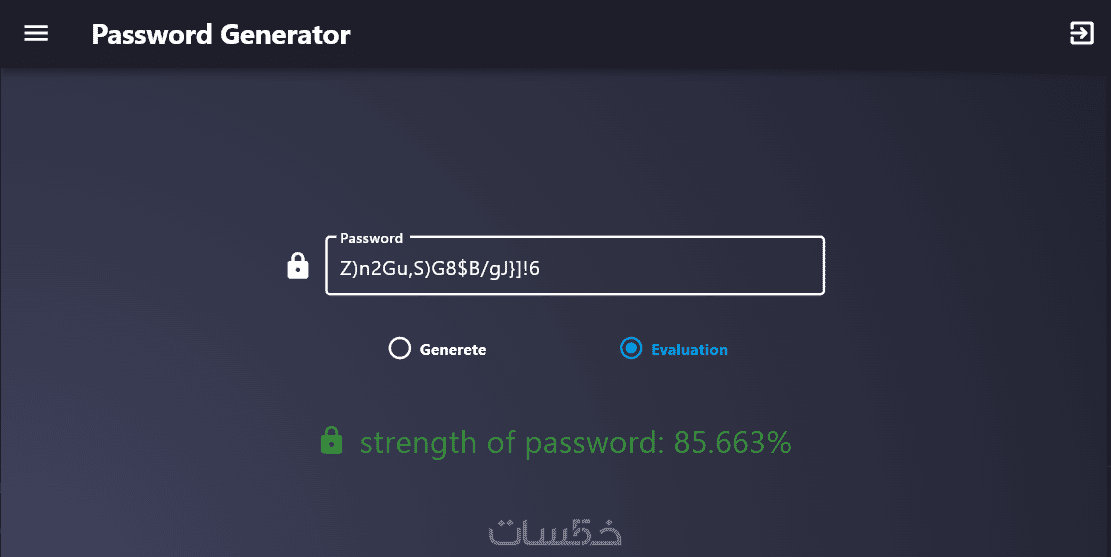1111x557 pixels.
Task: Select the Evaluation radio button circle
Action: (x=631, y=349)
